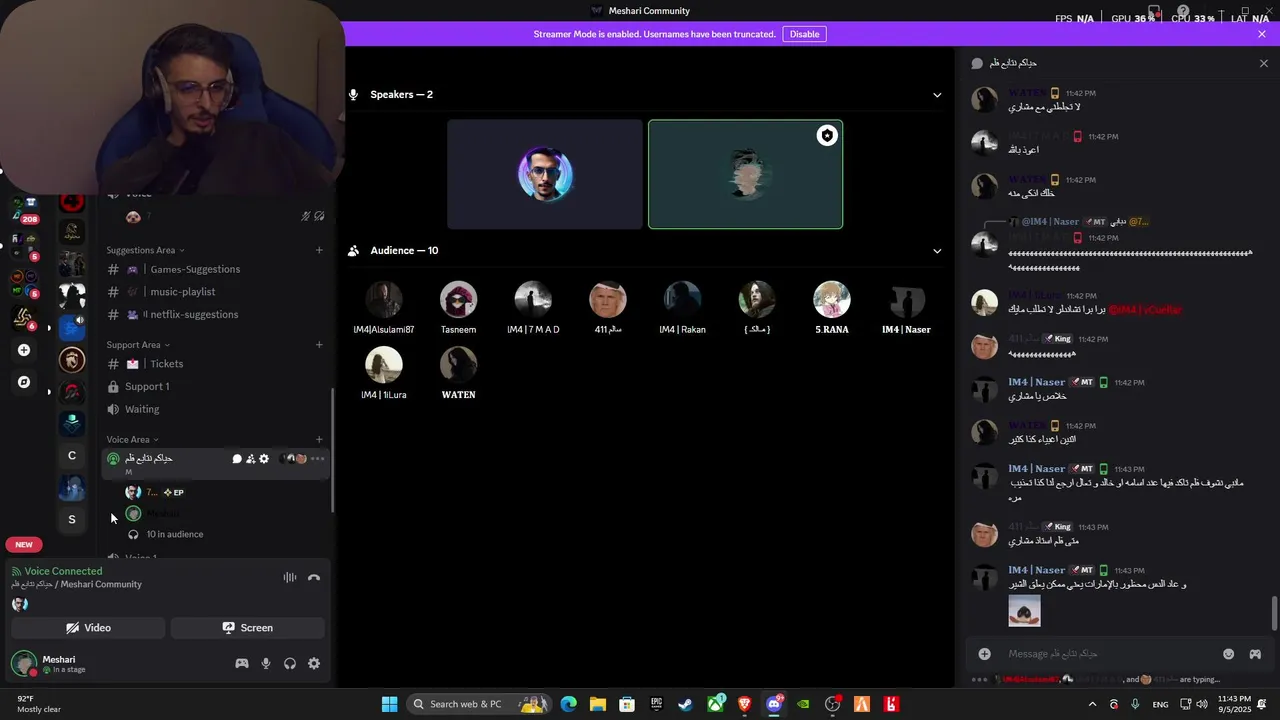This screenshot has height=720, width=1280.
Task: Focus the Search web & PC box
Action: [x=480, y=704]
